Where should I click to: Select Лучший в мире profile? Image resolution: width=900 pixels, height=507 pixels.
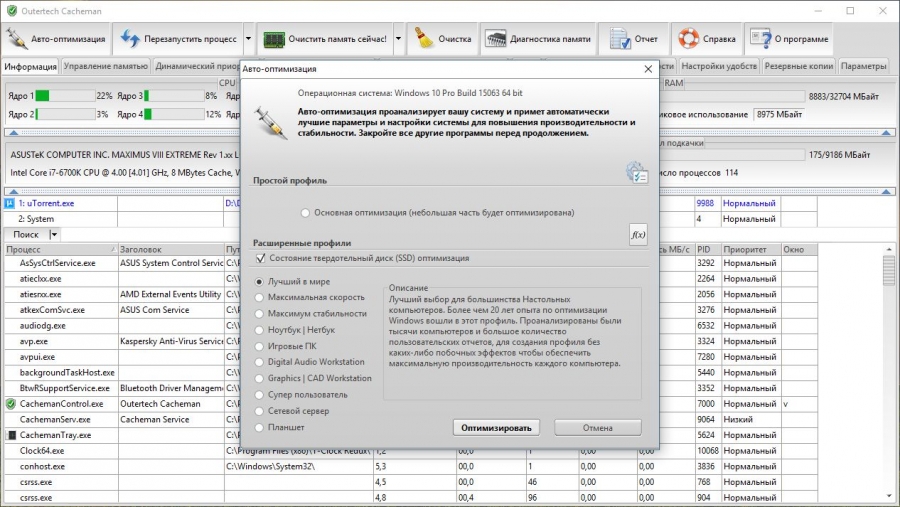(x=259, y=282)
